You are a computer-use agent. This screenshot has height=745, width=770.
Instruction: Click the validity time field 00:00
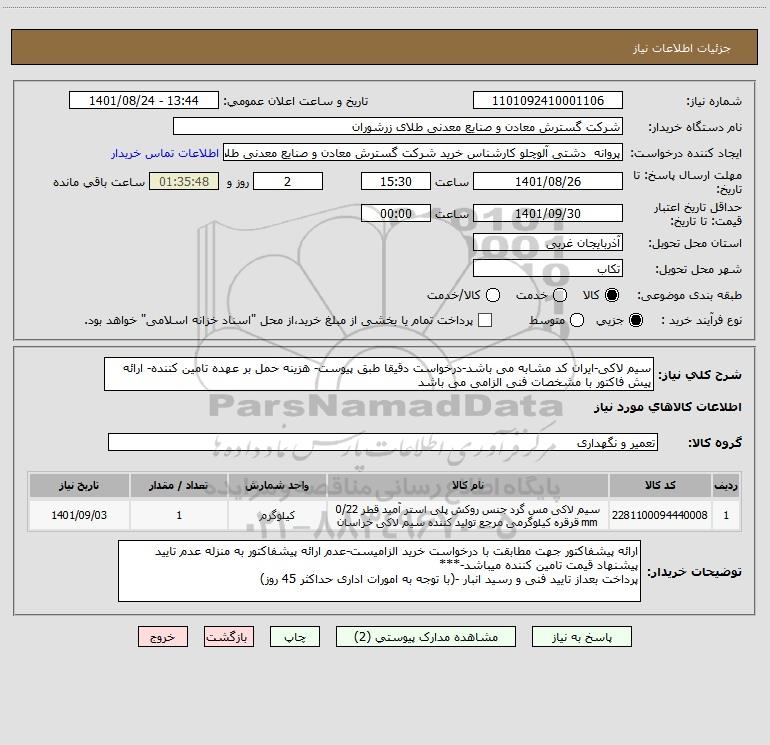[x=396, y=214]
